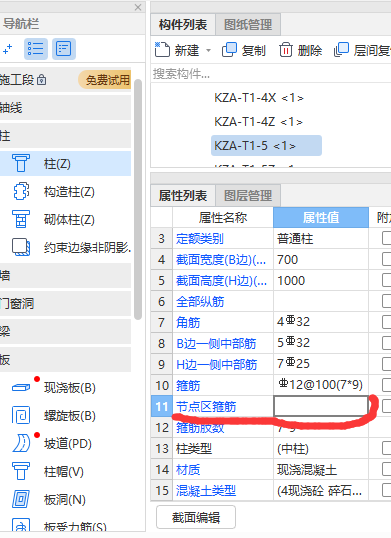Select the 坡道(PD) ramp icon

coord(21,443)
